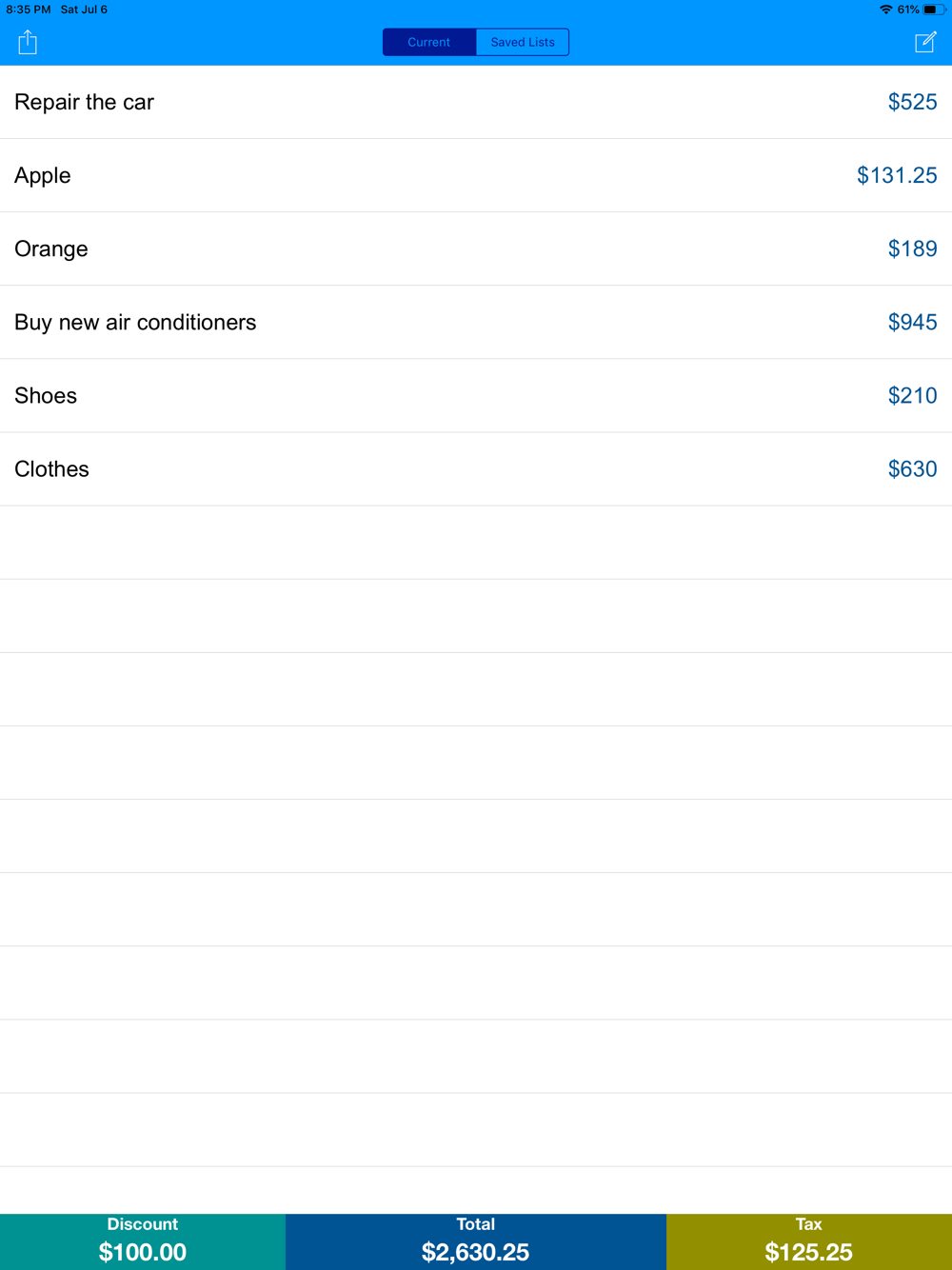Open the Discount panel
The height and width of the screenshot is (1270, 952).
tap(143, 1241)
